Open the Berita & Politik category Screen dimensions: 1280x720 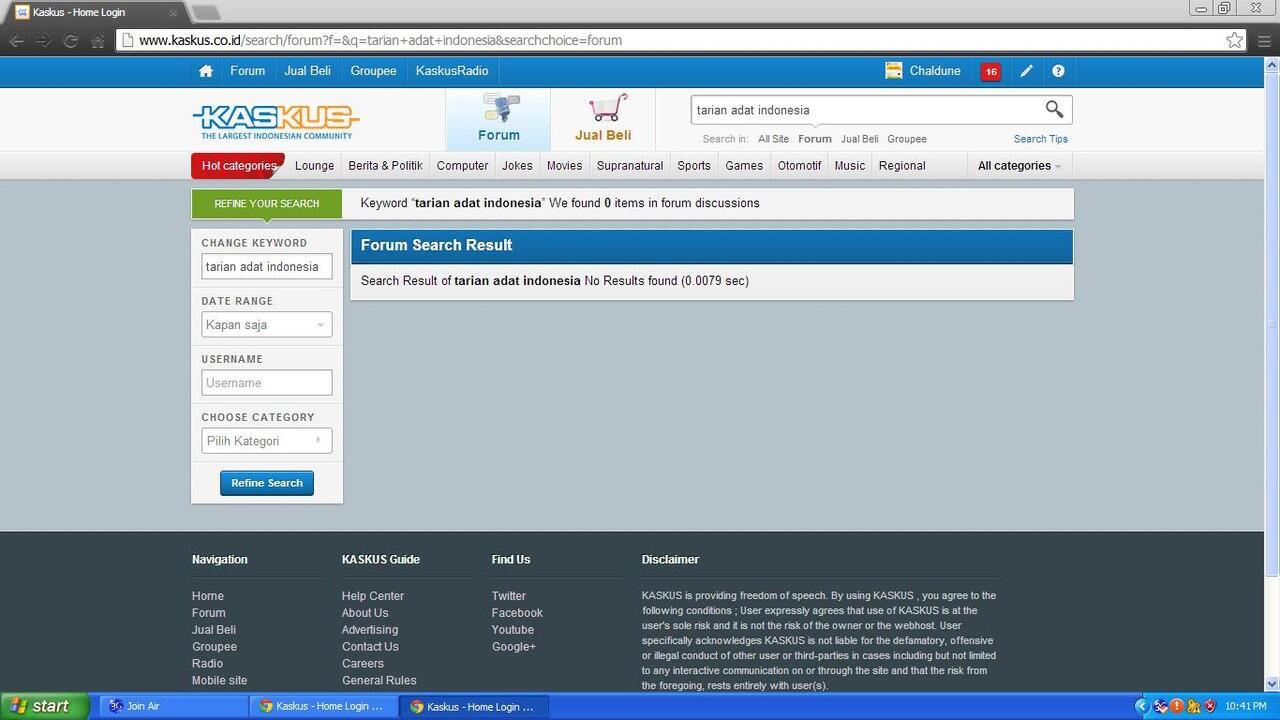385,166
